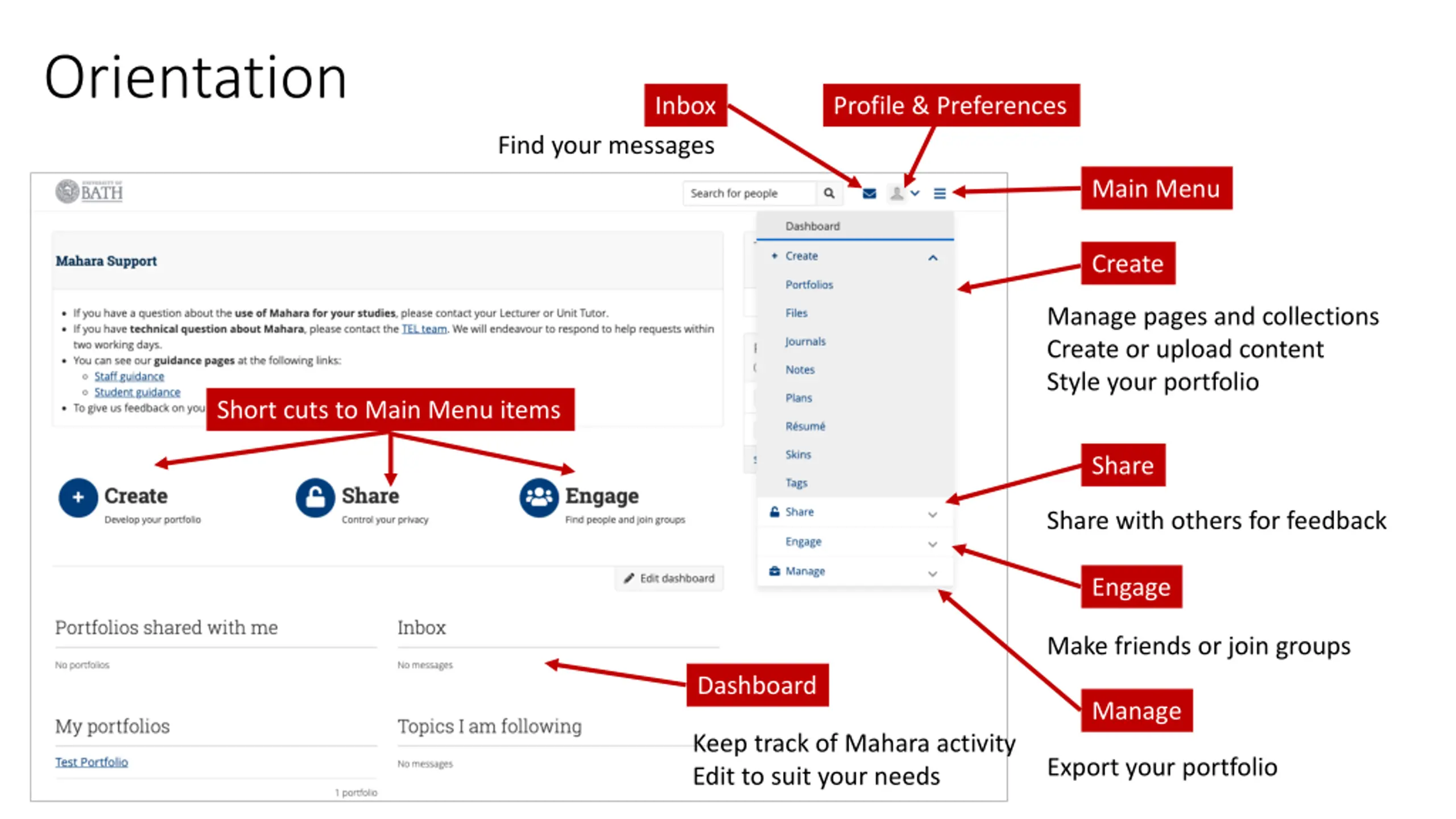Click the blue Create plus circle icon

(78, 497)
